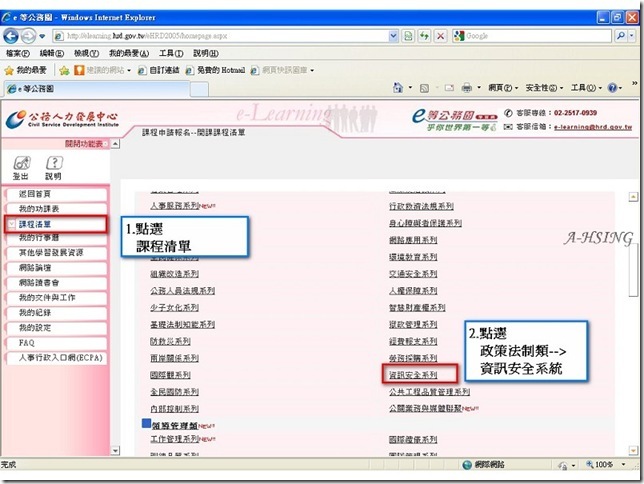Image resolution: width=644 pixels, height=484 pixels.
Task: Open the 工具(T) menu in menu bar
Action: pyautogui.click(x=171, y=53)
